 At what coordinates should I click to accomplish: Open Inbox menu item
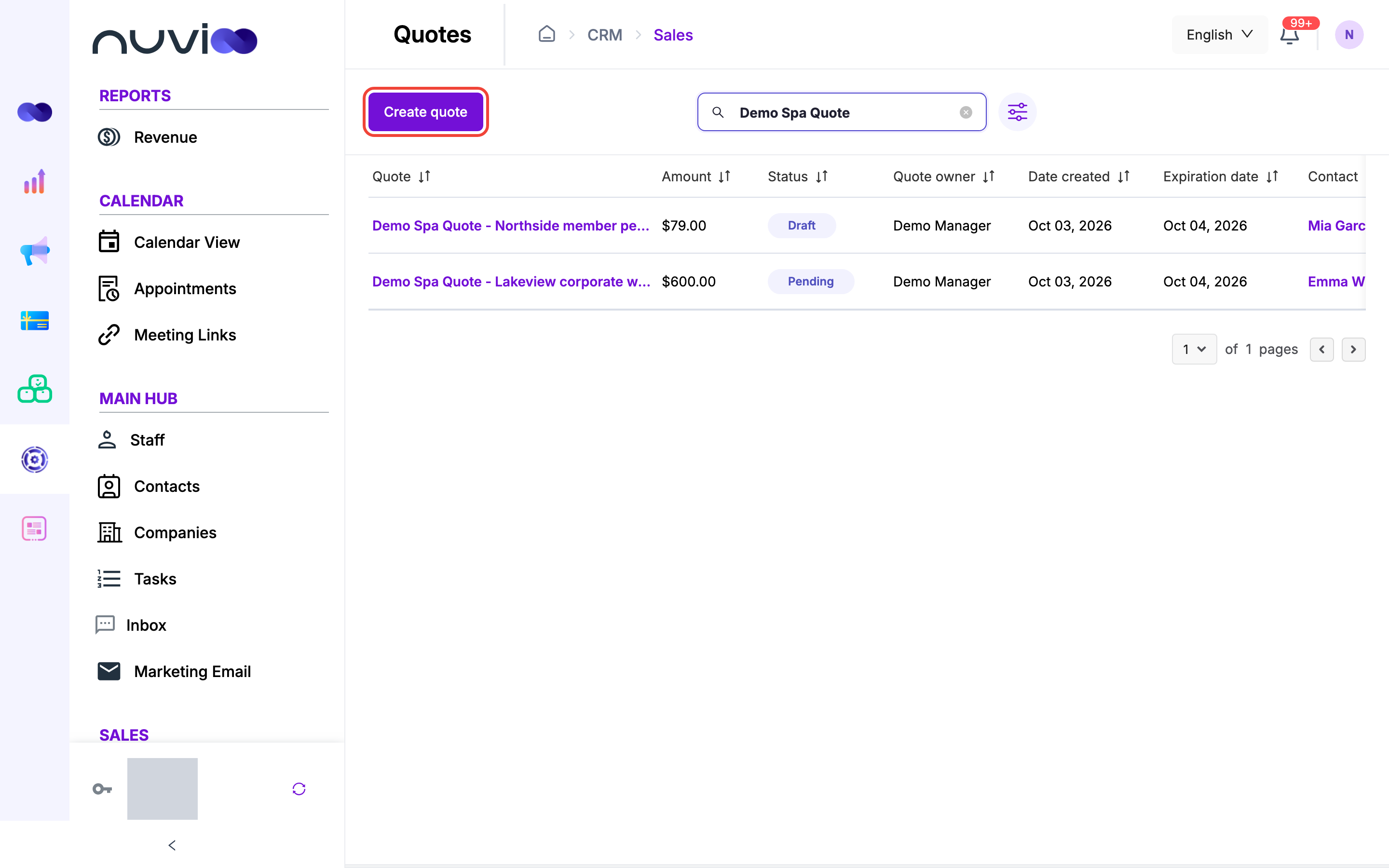coord(131,625)
